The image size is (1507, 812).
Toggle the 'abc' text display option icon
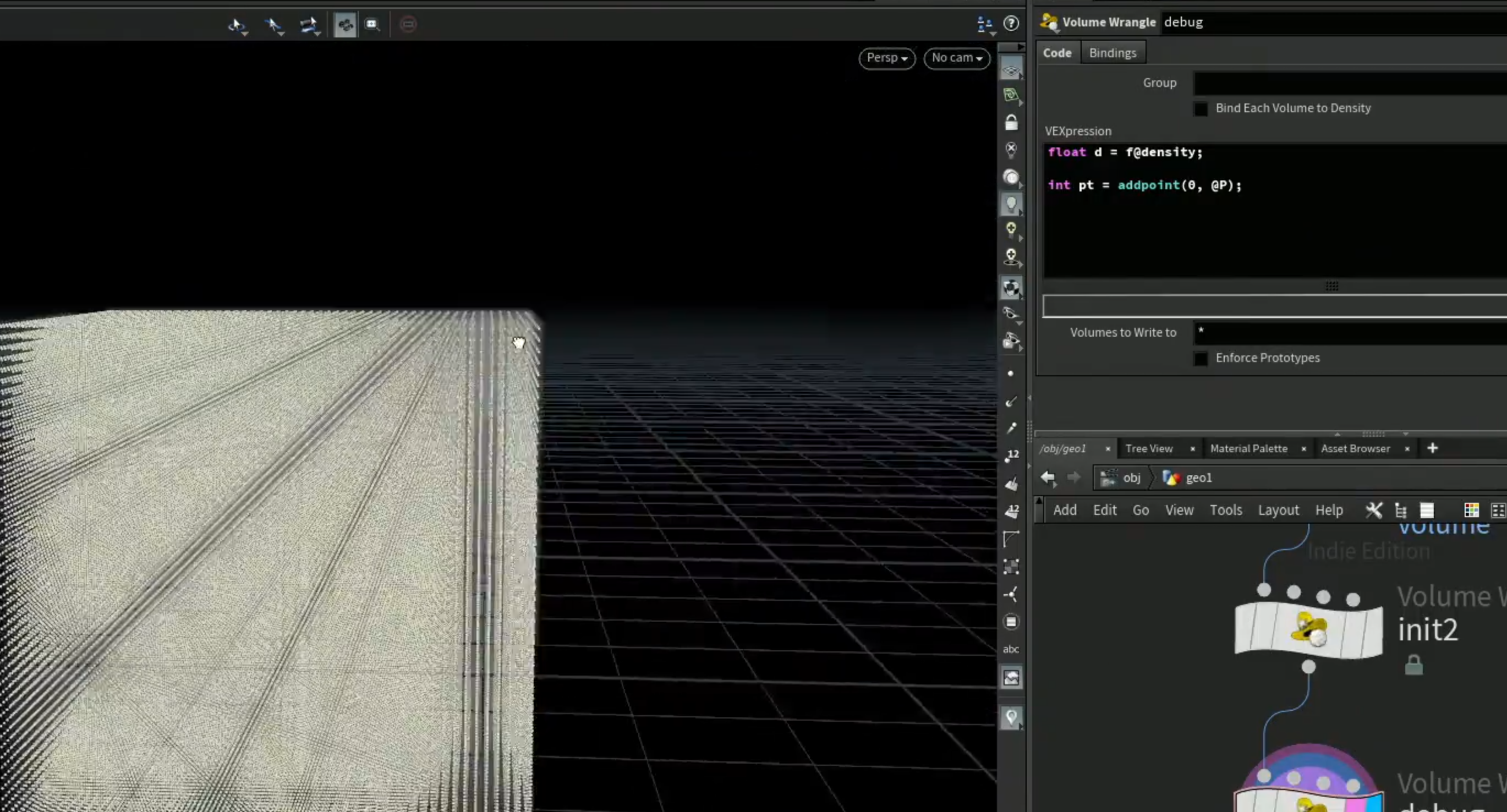[1011, 649]
